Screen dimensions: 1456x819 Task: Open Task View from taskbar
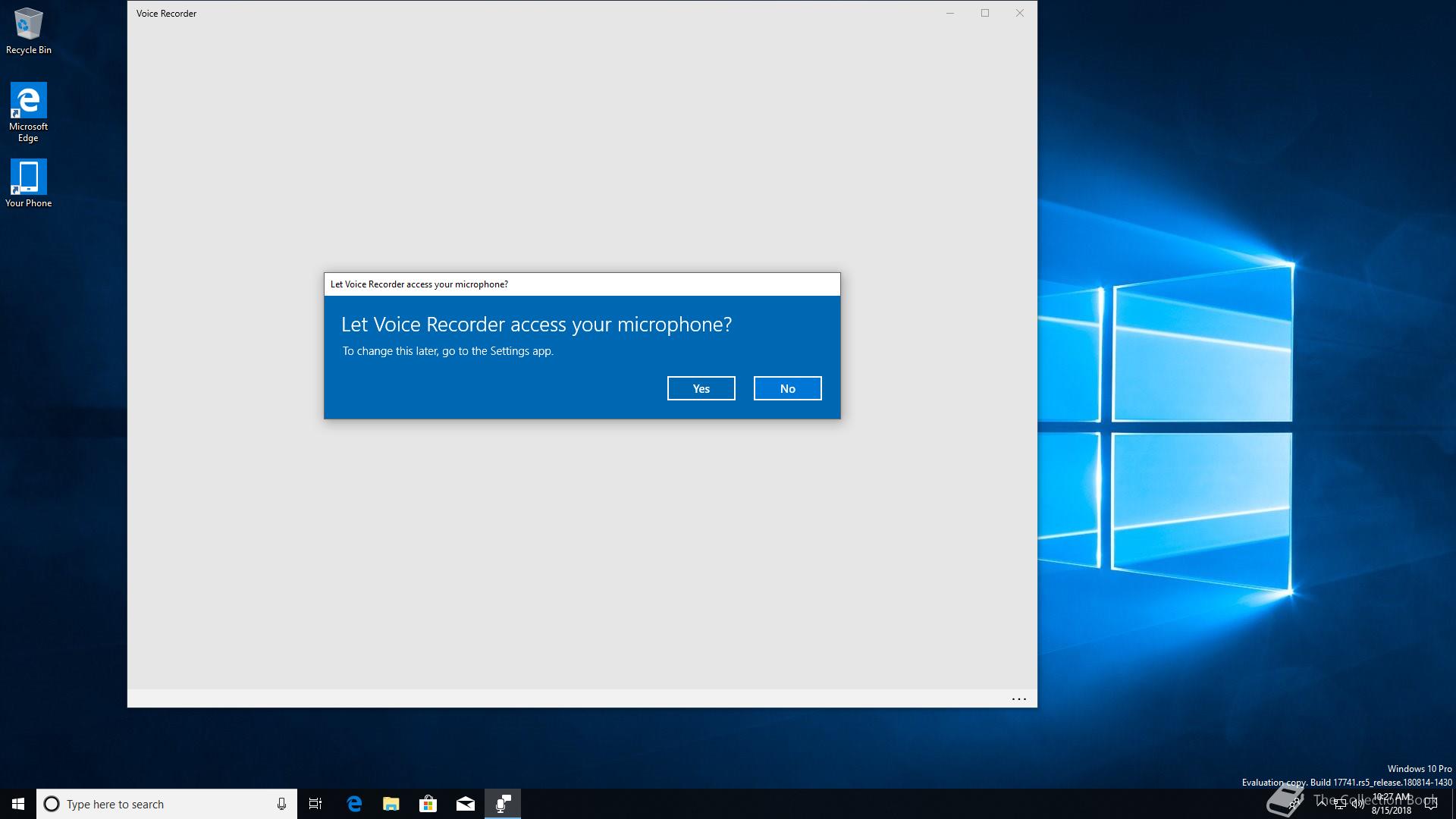pyautogui.click(x=315, y=804)
